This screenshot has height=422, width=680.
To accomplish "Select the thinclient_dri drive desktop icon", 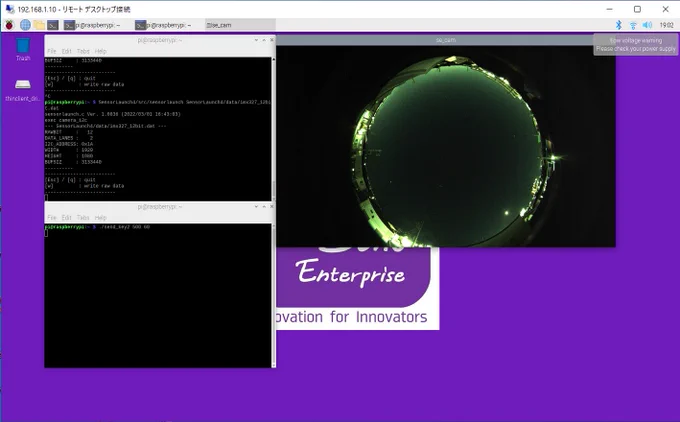I will point(23,90).
